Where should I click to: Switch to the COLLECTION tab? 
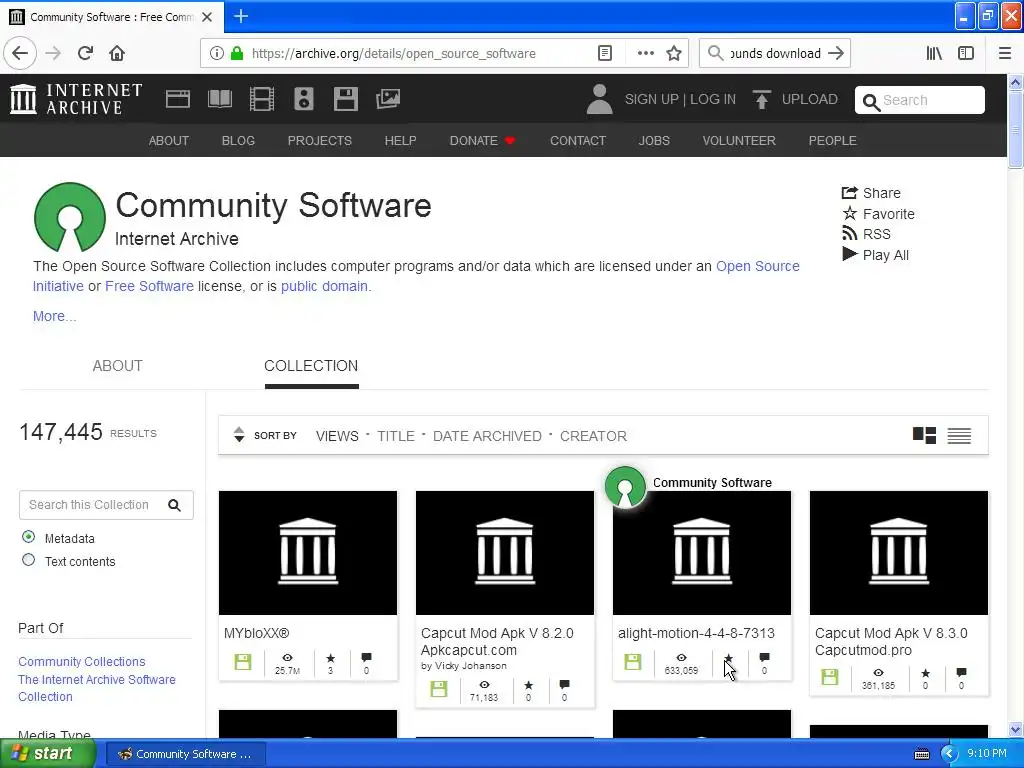tap(311, 366)
